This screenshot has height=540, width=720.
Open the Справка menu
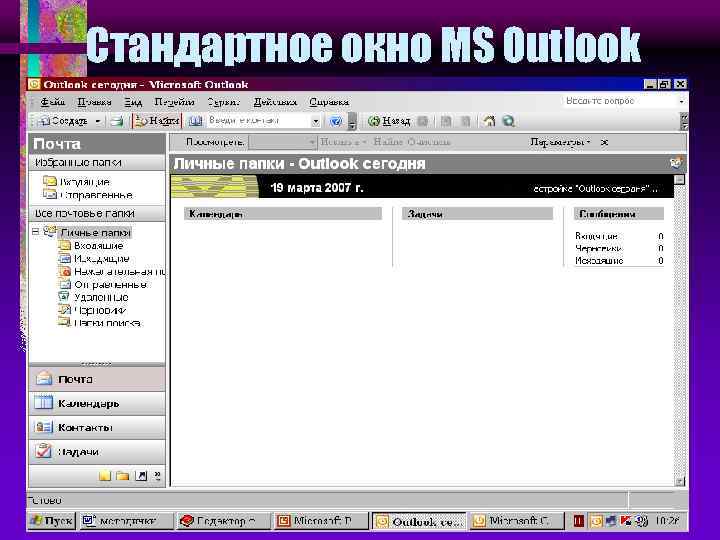tap(329, 102)
